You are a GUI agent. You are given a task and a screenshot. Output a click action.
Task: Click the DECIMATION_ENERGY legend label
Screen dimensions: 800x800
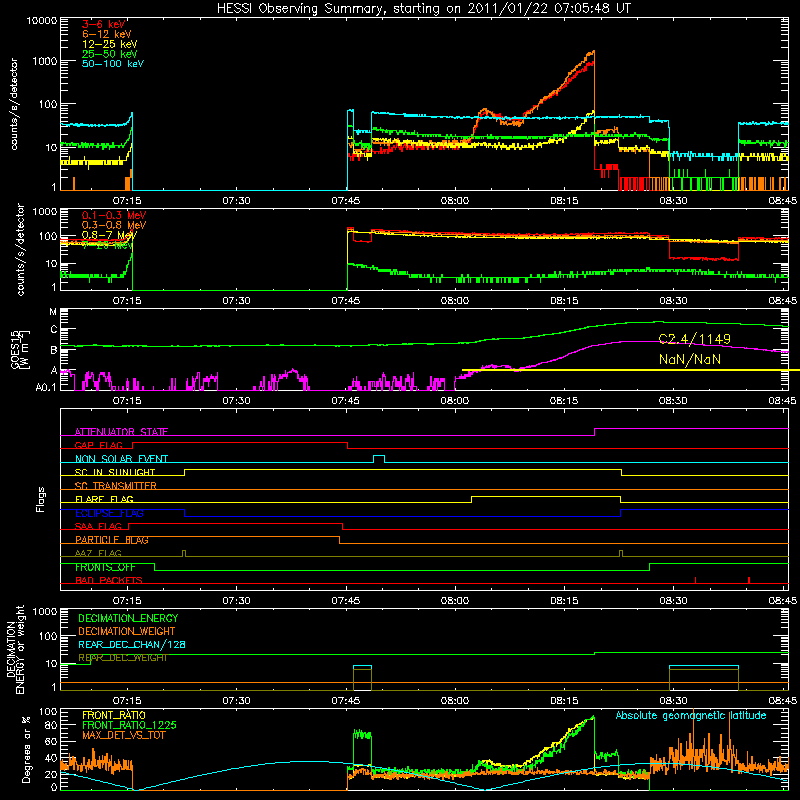pyautogui.click(x=128, y=618)
